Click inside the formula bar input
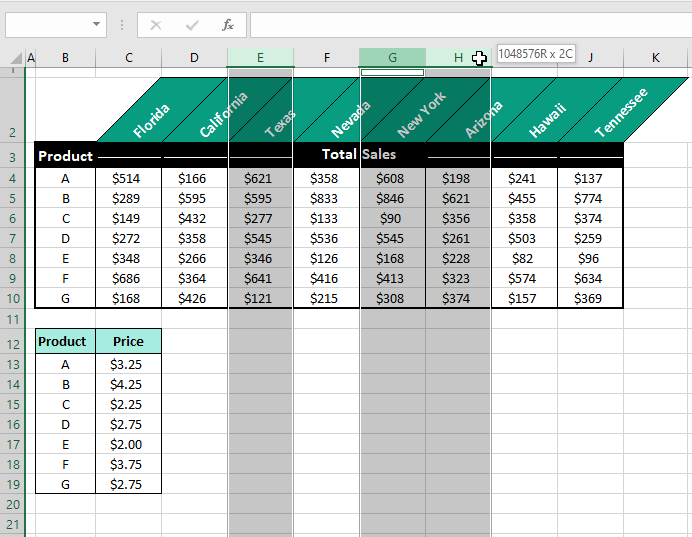The height and width of the screenshot is (537, 692). pyautogui.click(x=471, y=25)
